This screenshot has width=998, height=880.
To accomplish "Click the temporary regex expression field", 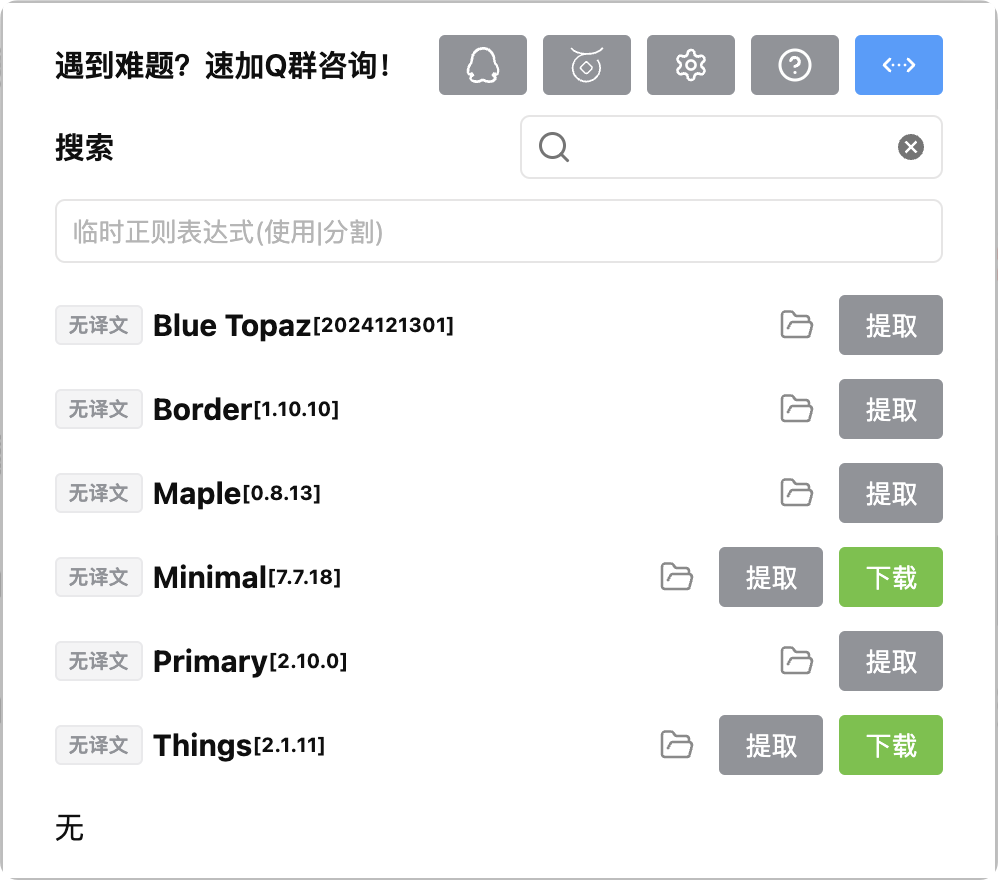I will [498, 231].
